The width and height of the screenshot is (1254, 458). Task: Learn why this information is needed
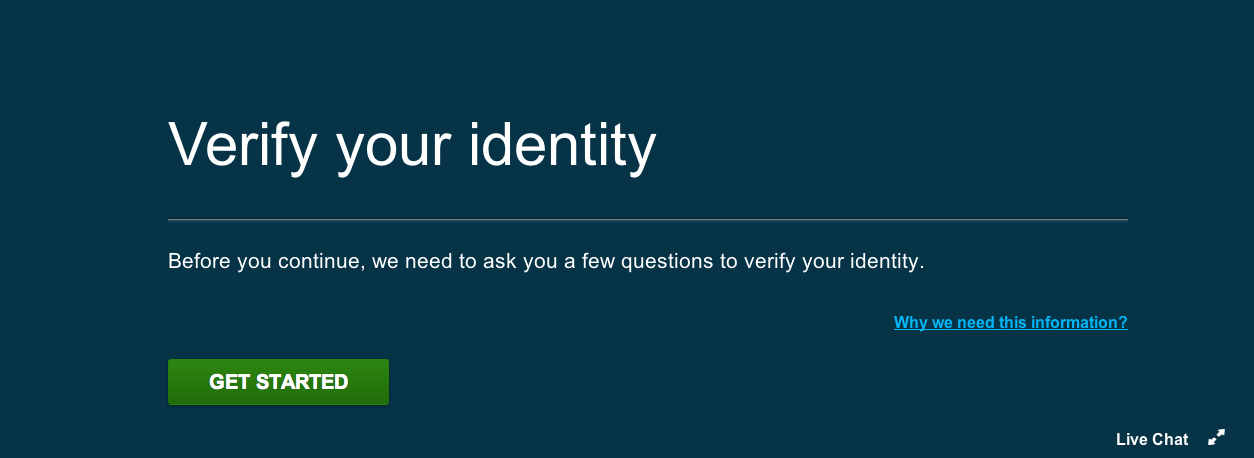pos(1011,322)
